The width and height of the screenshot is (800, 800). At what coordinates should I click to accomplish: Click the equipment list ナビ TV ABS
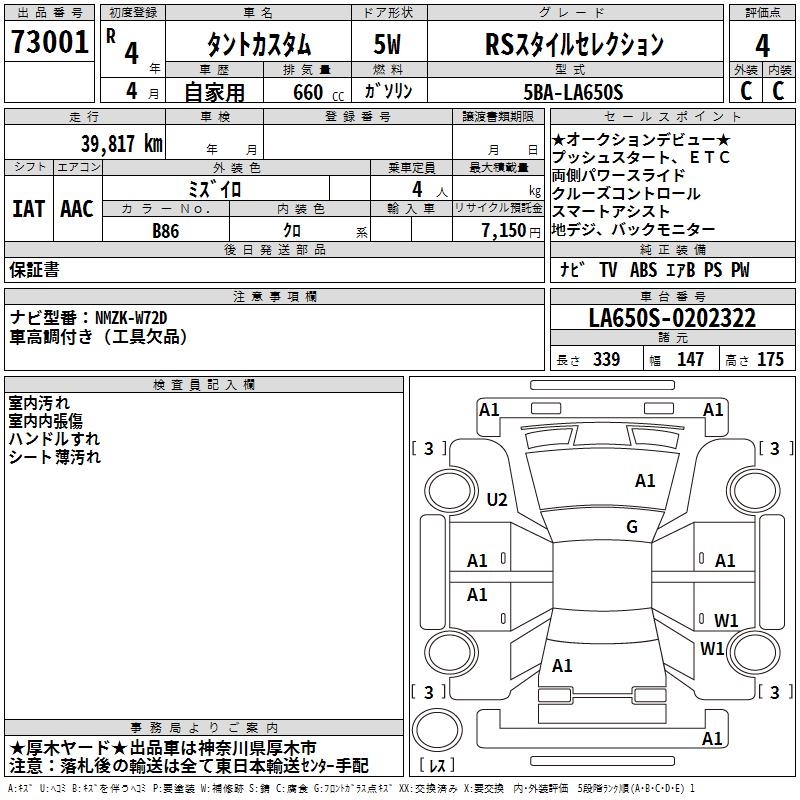pyautogui.click(x=655, y=270)
